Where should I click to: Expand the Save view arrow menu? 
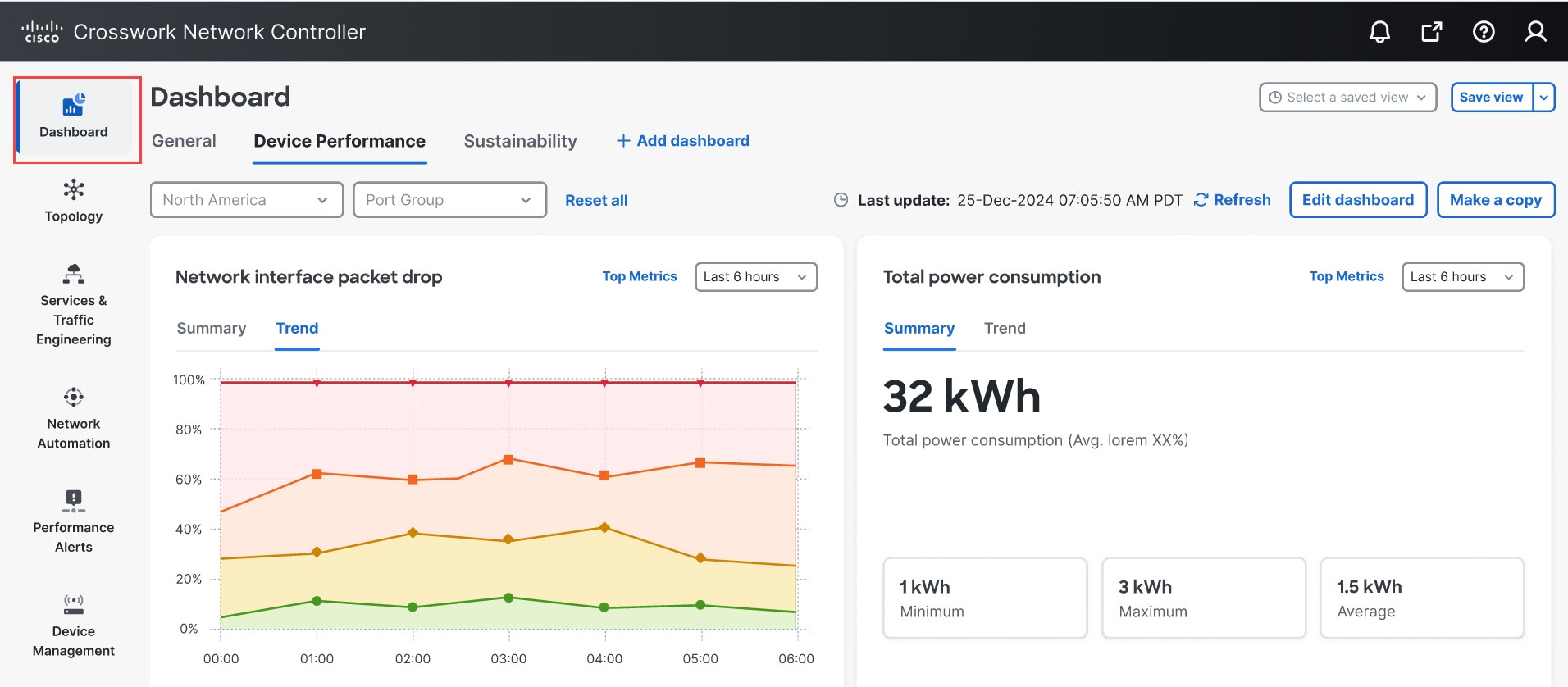coord(1543,98)
